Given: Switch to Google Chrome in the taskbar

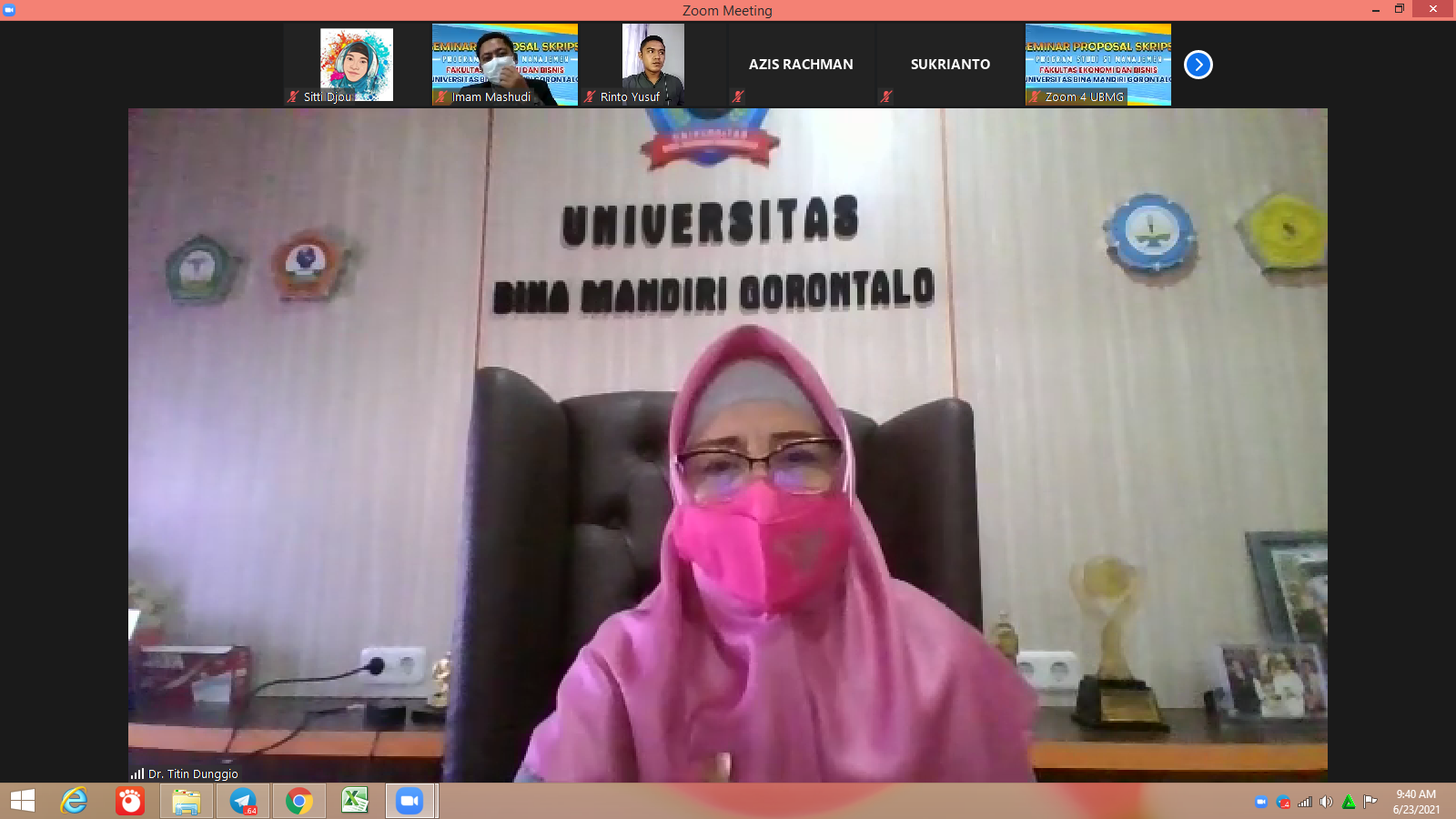Looking at the screenshot, I should point(298,801).
